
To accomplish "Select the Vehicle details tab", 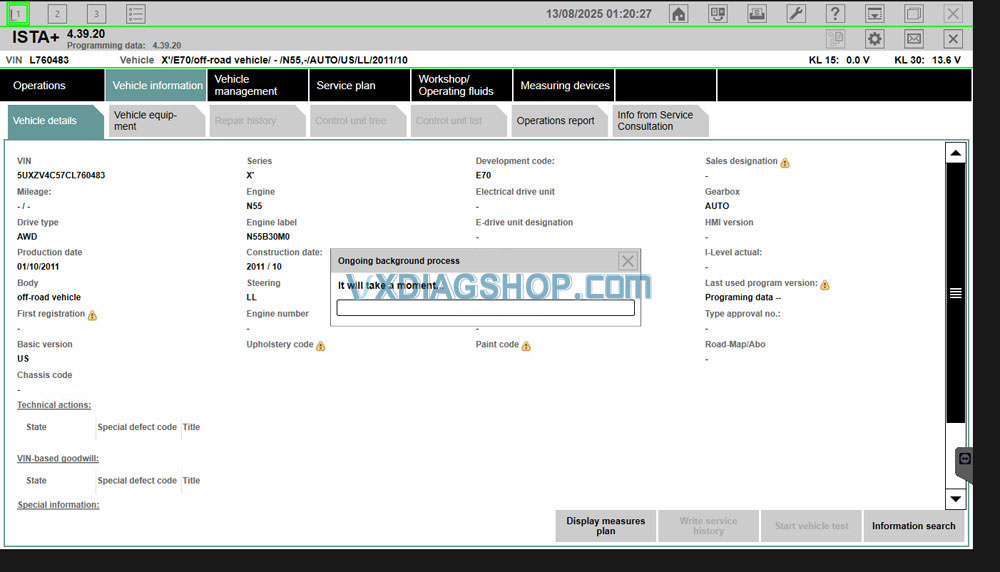I will [x=54, y=121].
